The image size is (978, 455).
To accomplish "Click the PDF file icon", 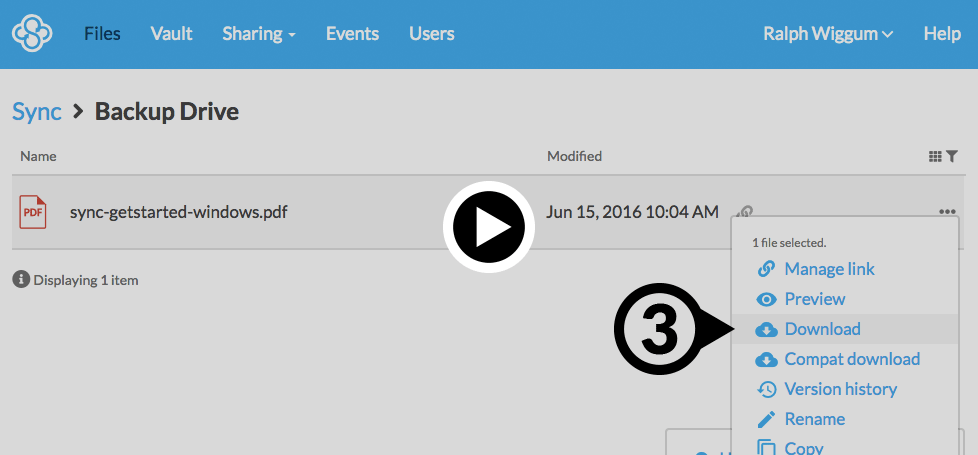I will pyautogui.click(x=33, y=212).
